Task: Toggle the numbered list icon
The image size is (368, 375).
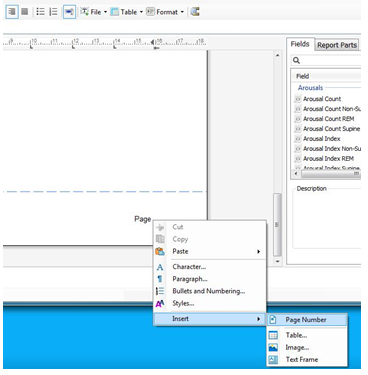Action: pyautogui.click(x=53, y=12)
